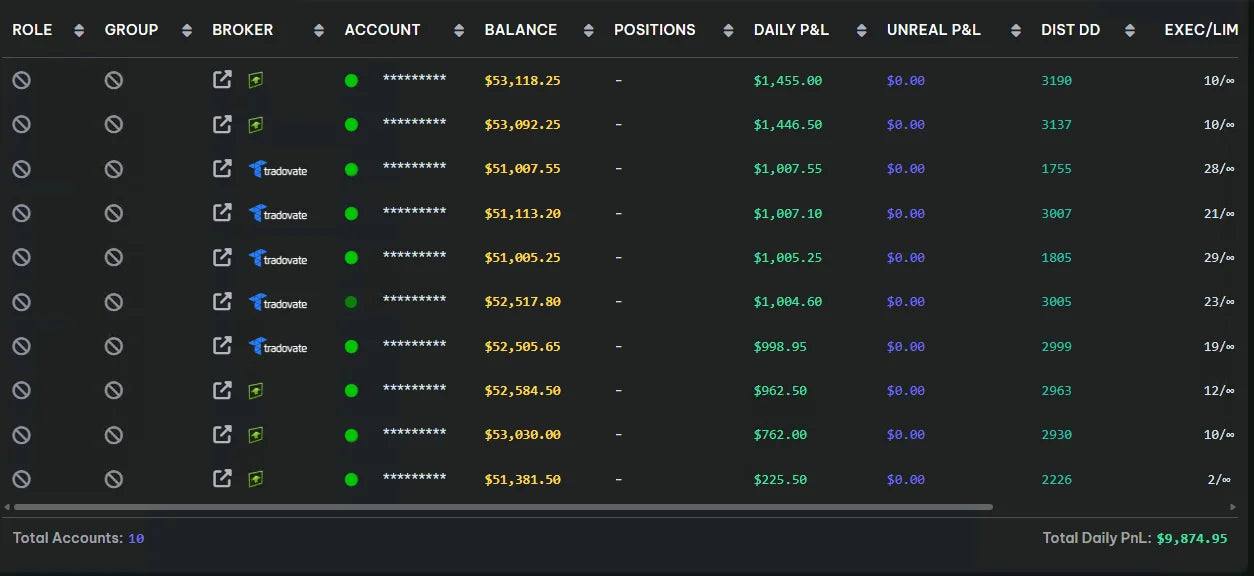Select daily P&L value $1,446.50

pyautogui.click(x=788, y=125)
